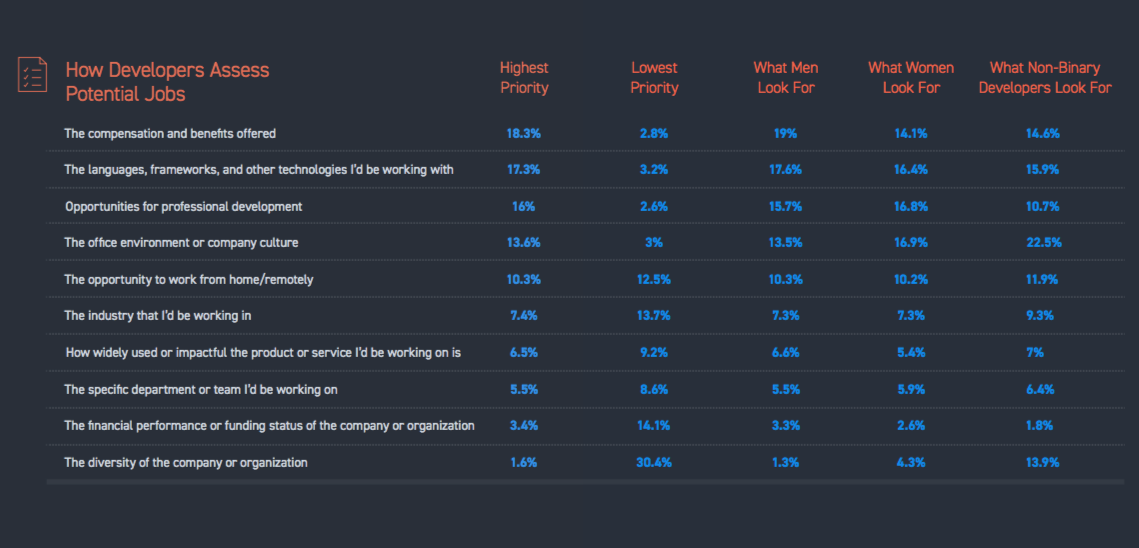This screenshot has width=1139, height=548.
Task: Click the diversity of the company row label
Action: 186,463
